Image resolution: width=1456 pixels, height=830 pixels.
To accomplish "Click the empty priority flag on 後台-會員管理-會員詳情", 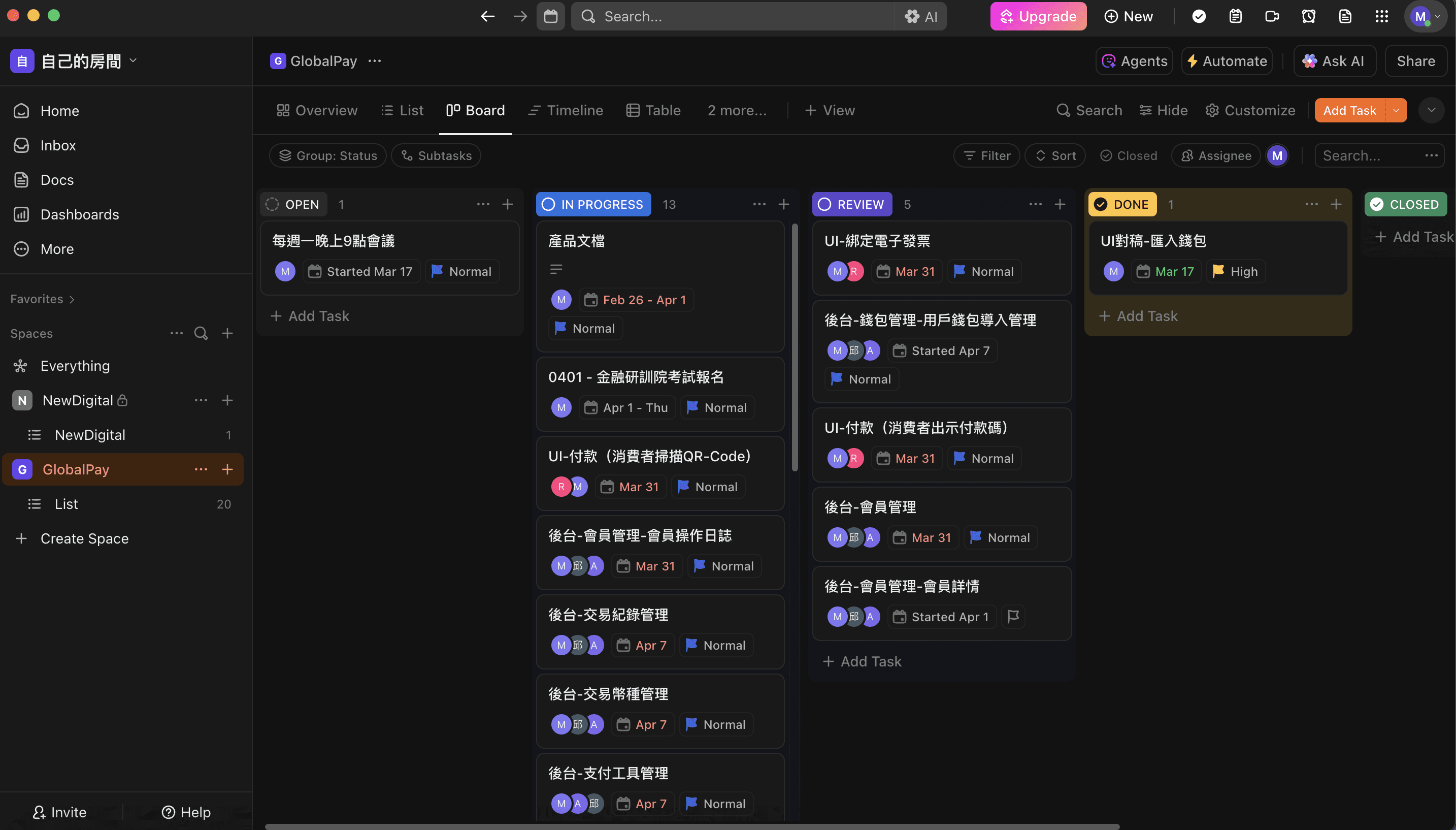I will click(1013, 616).
